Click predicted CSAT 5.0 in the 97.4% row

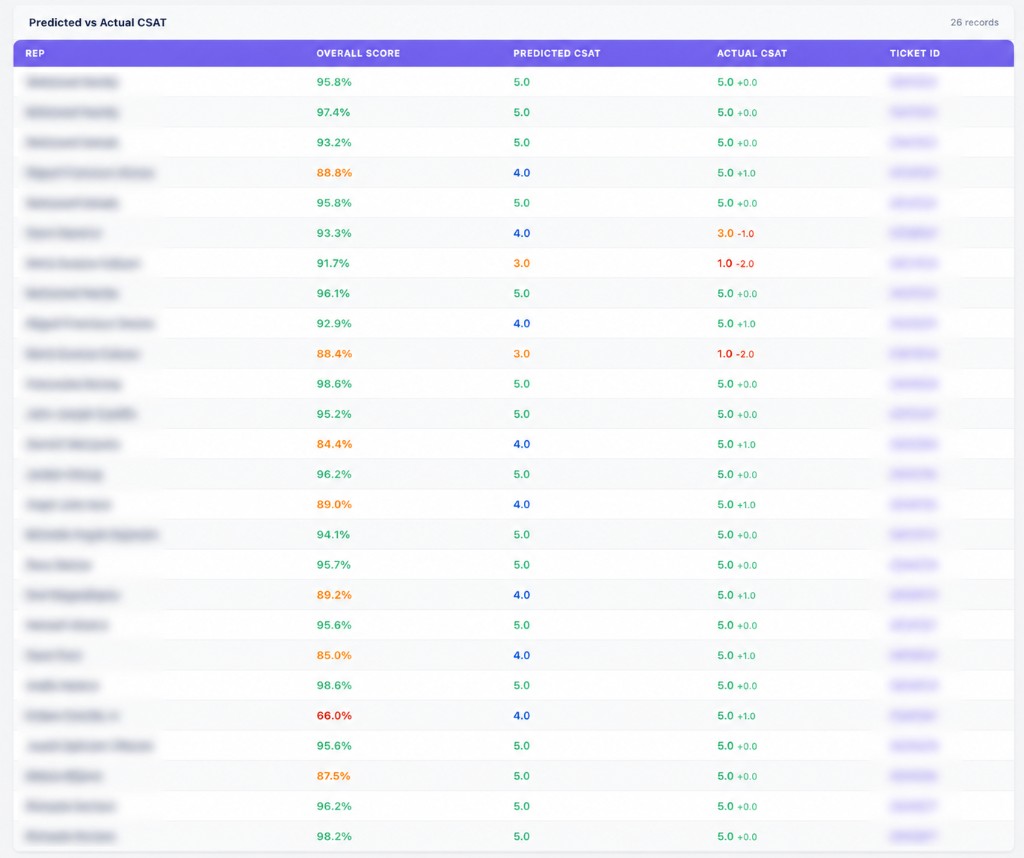pyautogui.click(x=521, y=112)
